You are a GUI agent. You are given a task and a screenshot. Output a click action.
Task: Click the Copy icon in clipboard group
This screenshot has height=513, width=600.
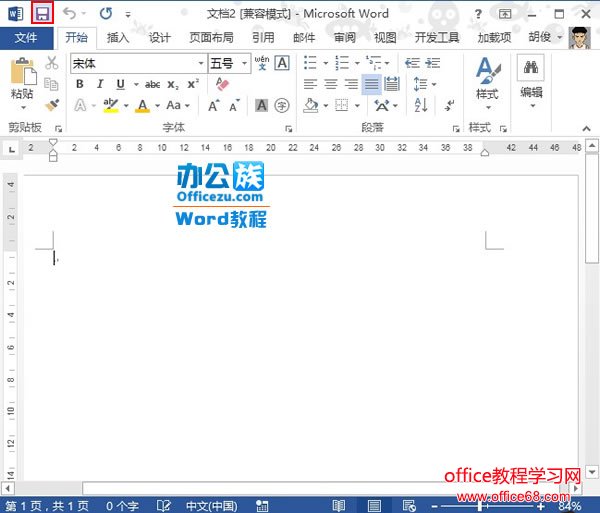click(x=51, y=84)
